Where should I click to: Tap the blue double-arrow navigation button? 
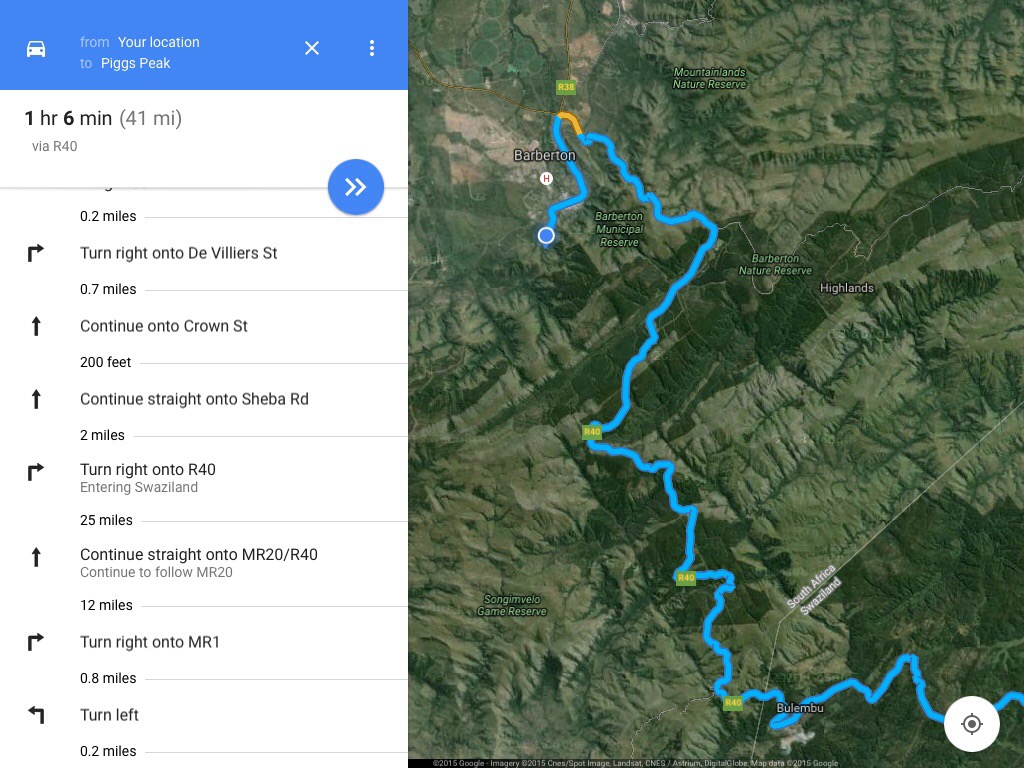point(355,187)
